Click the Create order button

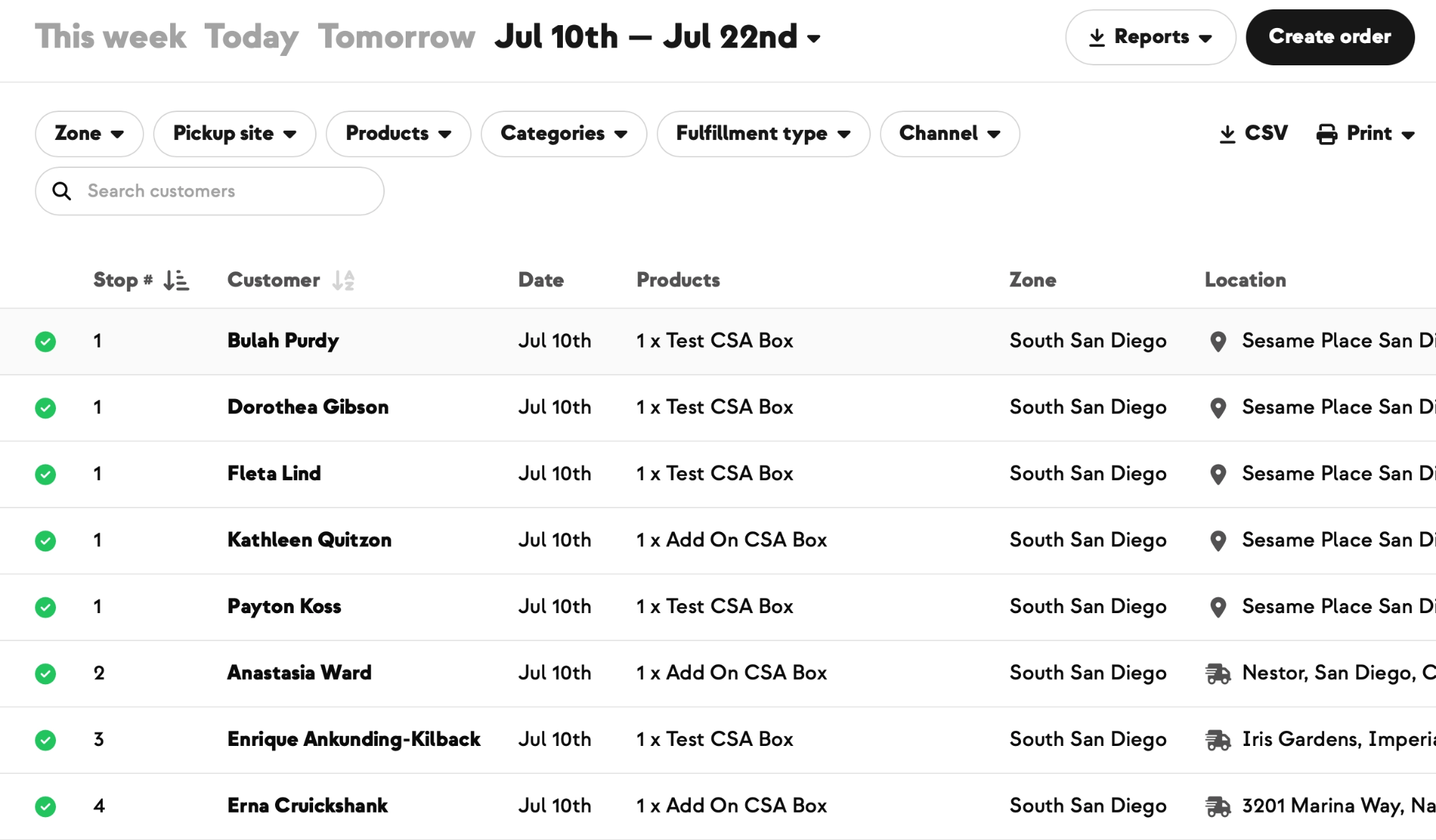(1330, 37)
